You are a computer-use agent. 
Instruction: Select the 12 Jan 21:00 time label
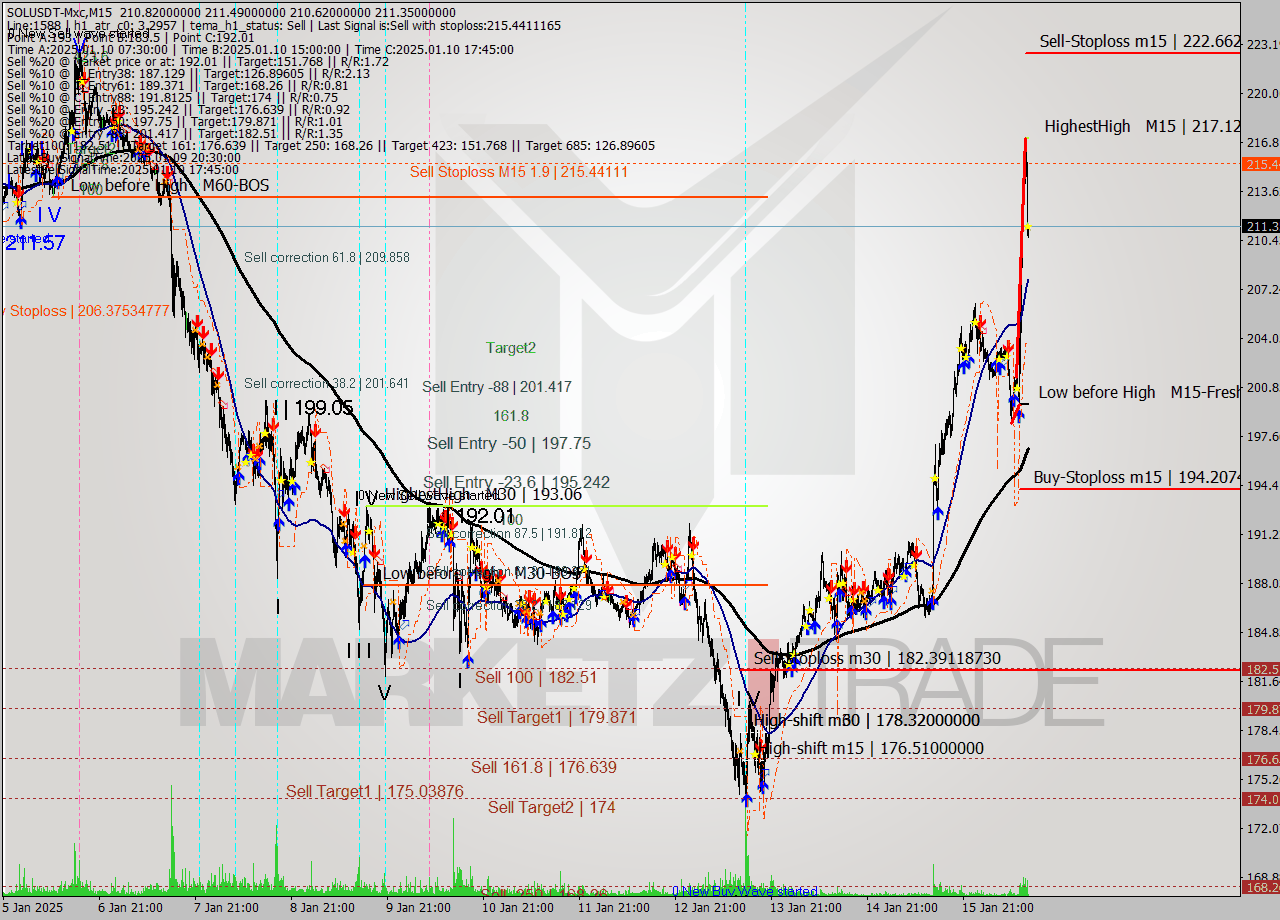[708, 908]
